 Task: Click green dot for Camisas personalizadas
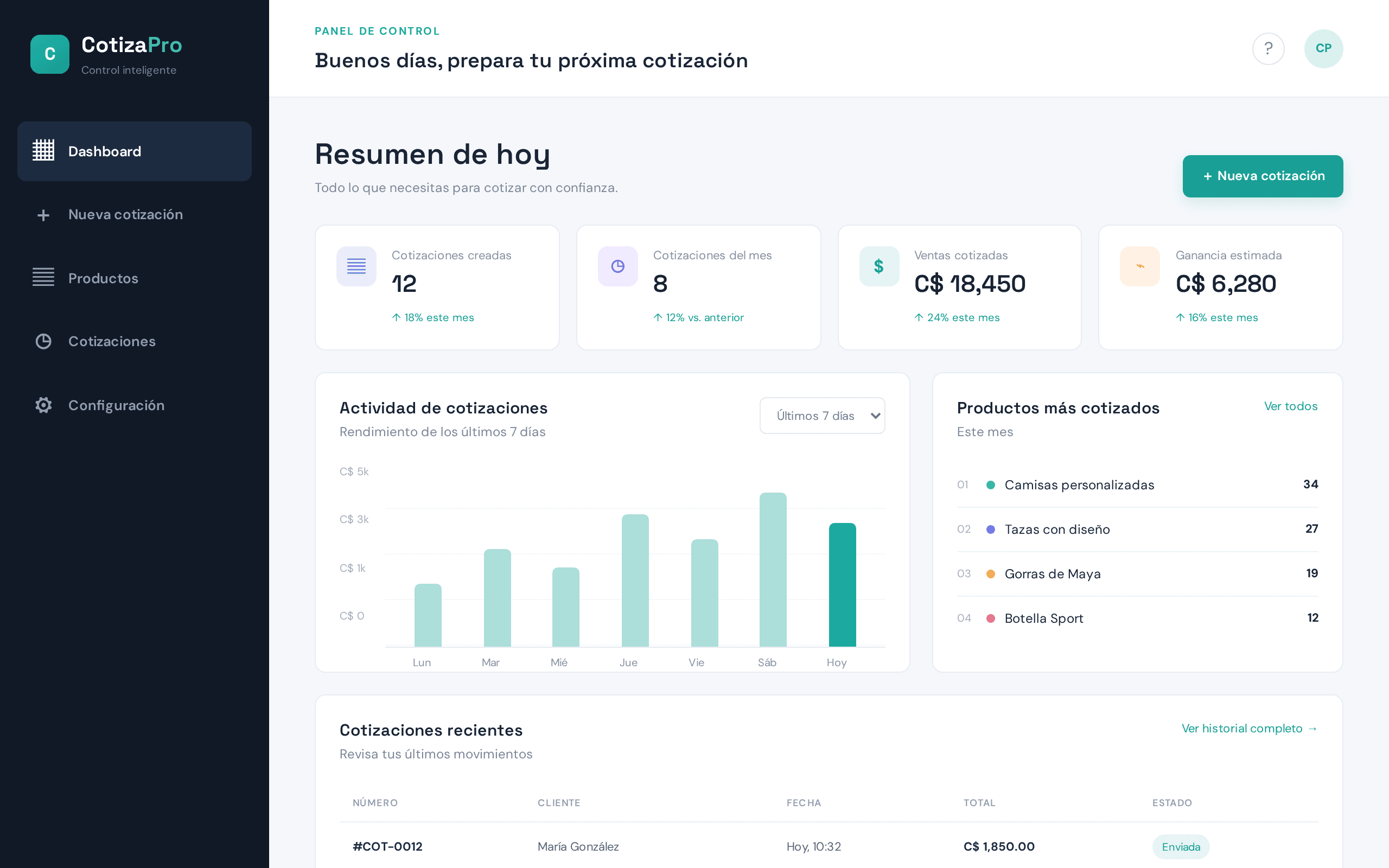[x=990, y=485]
